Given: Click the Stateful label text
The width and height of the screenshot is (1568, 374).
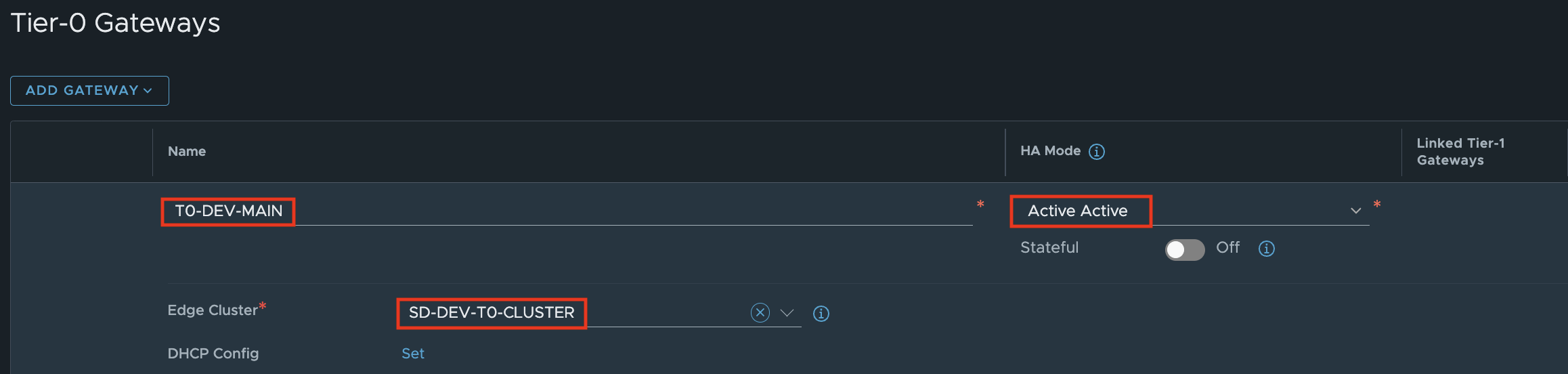Looking at the screenshot, I should [x=1049, y=248].
